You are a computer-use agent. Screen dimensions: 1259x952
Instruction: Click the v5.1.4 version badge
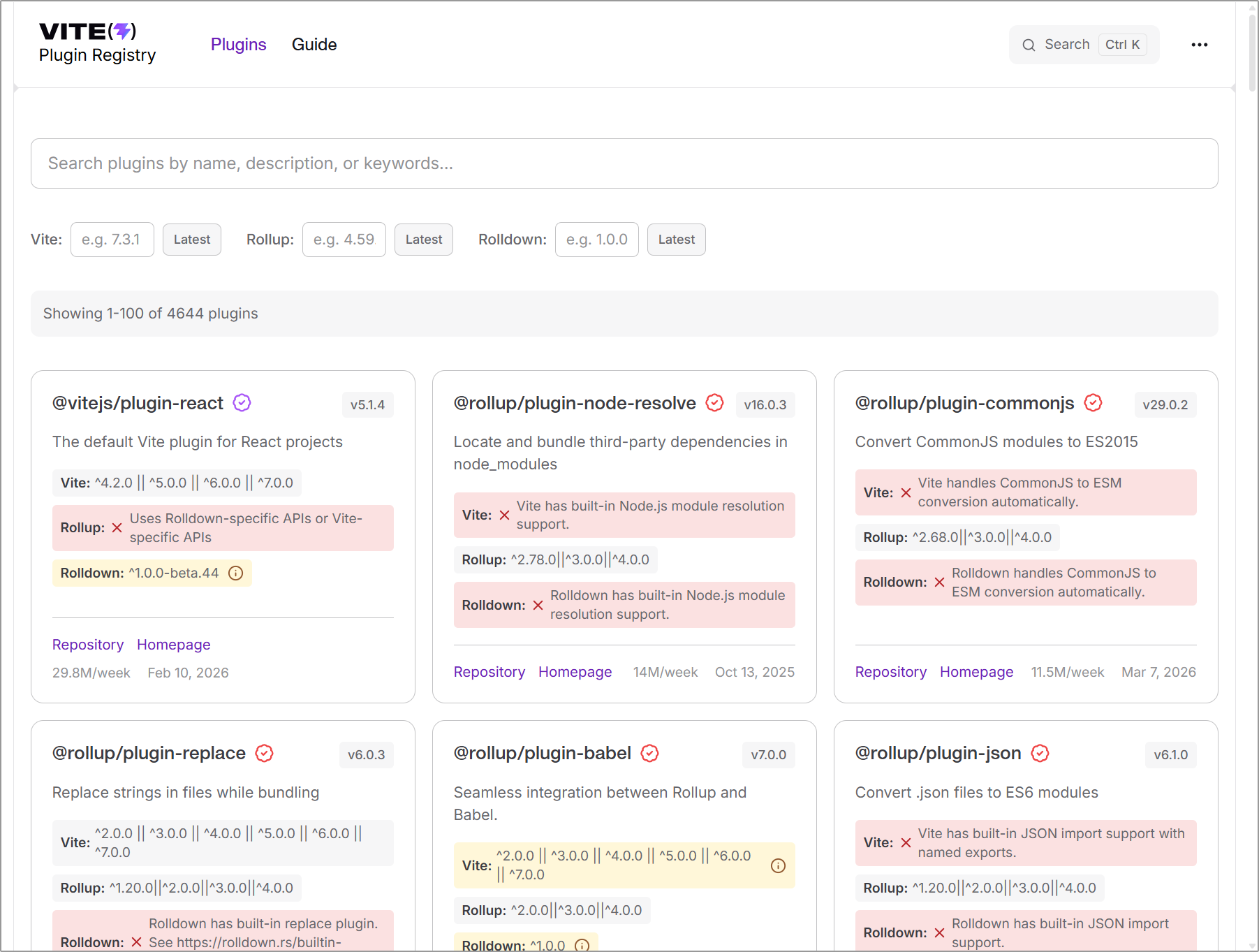(x=367, y=405)
